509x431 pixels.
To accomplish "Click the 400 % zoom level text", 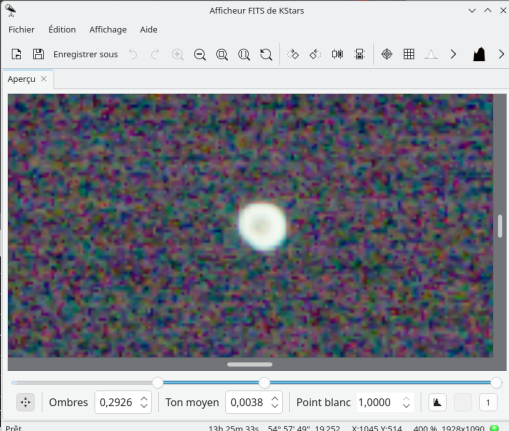I will pos(426,428).
